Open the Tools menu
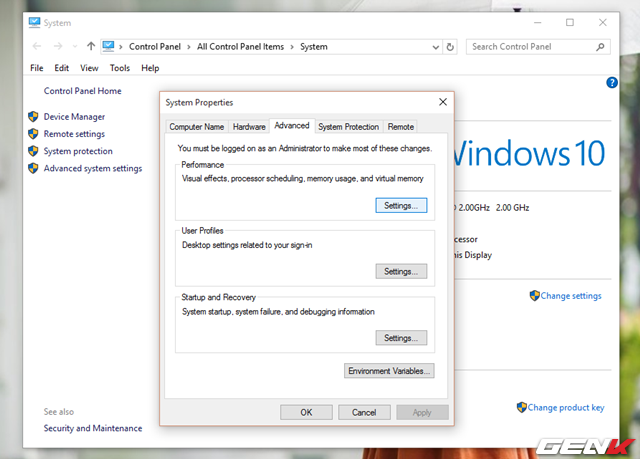Screen dimensions: 640x459 tap(120, 68)
